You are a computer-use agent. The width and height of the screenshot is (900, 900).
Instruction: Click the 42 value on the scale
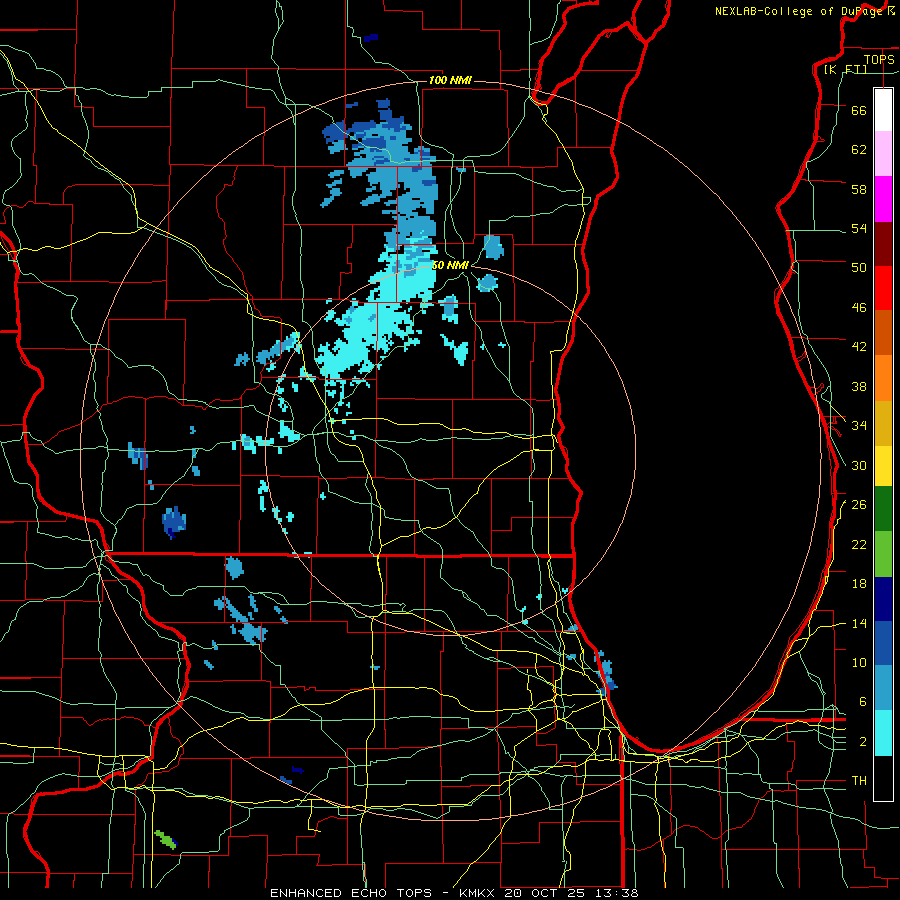click(859, 346)
